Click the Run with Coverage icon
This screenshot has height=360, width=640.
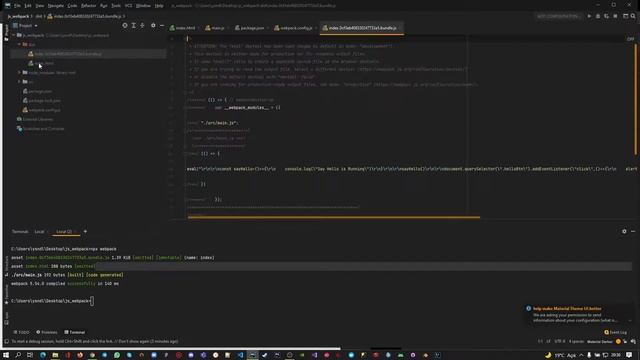(x=607, y=16)
